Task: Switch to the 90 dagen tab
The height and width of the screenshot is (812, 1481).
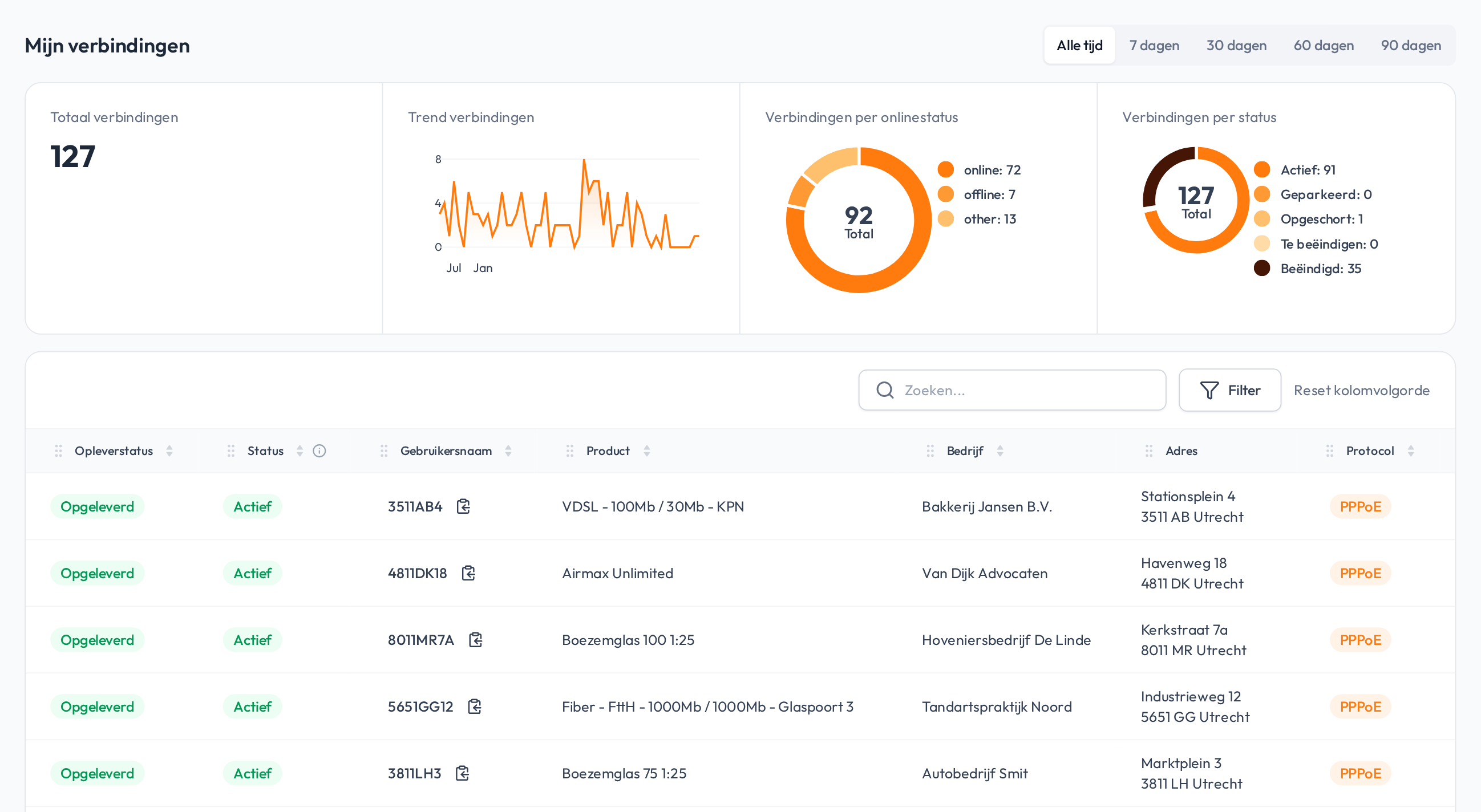Action: pyautogui.click(x=1411, y=46)
